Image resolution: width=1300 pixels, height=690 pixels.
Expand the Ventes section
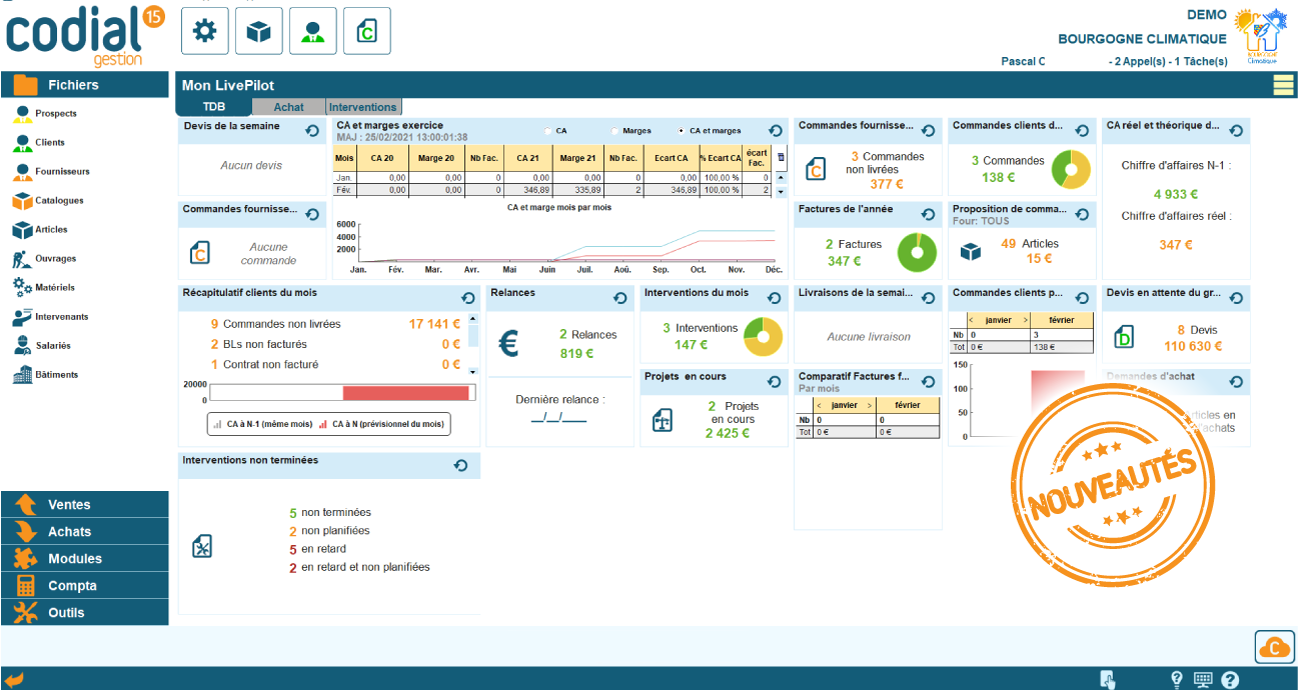tap(85, 505)
